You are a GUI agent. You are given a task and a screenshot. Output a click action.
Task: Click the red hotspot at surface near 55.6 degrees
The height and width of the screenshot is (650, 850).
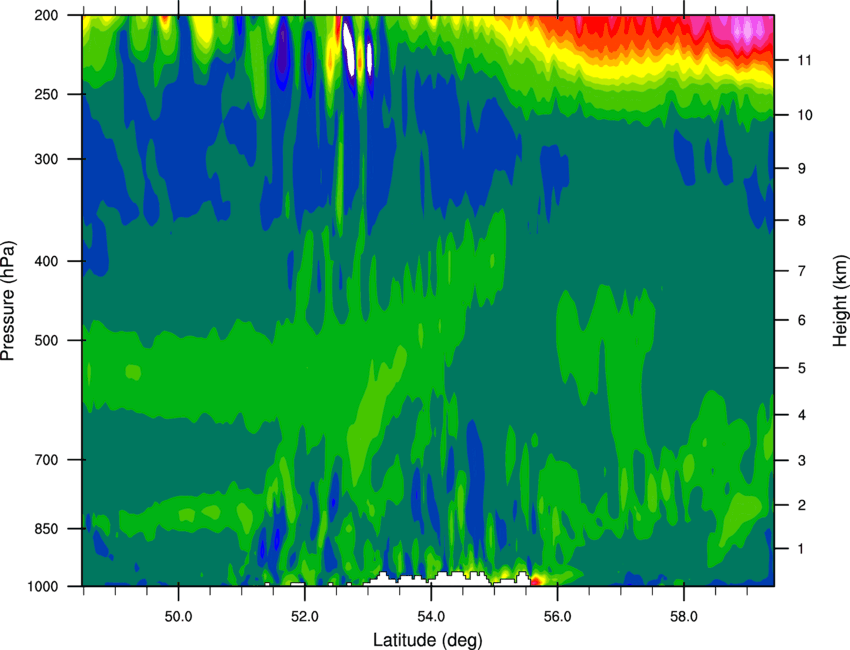(x=536, y=581)
